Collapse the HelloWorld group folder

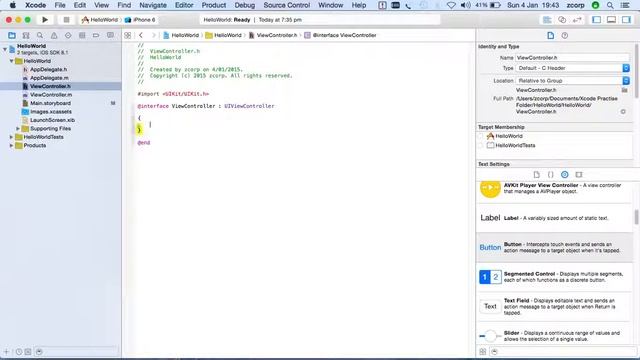click(x=11, y=61)
